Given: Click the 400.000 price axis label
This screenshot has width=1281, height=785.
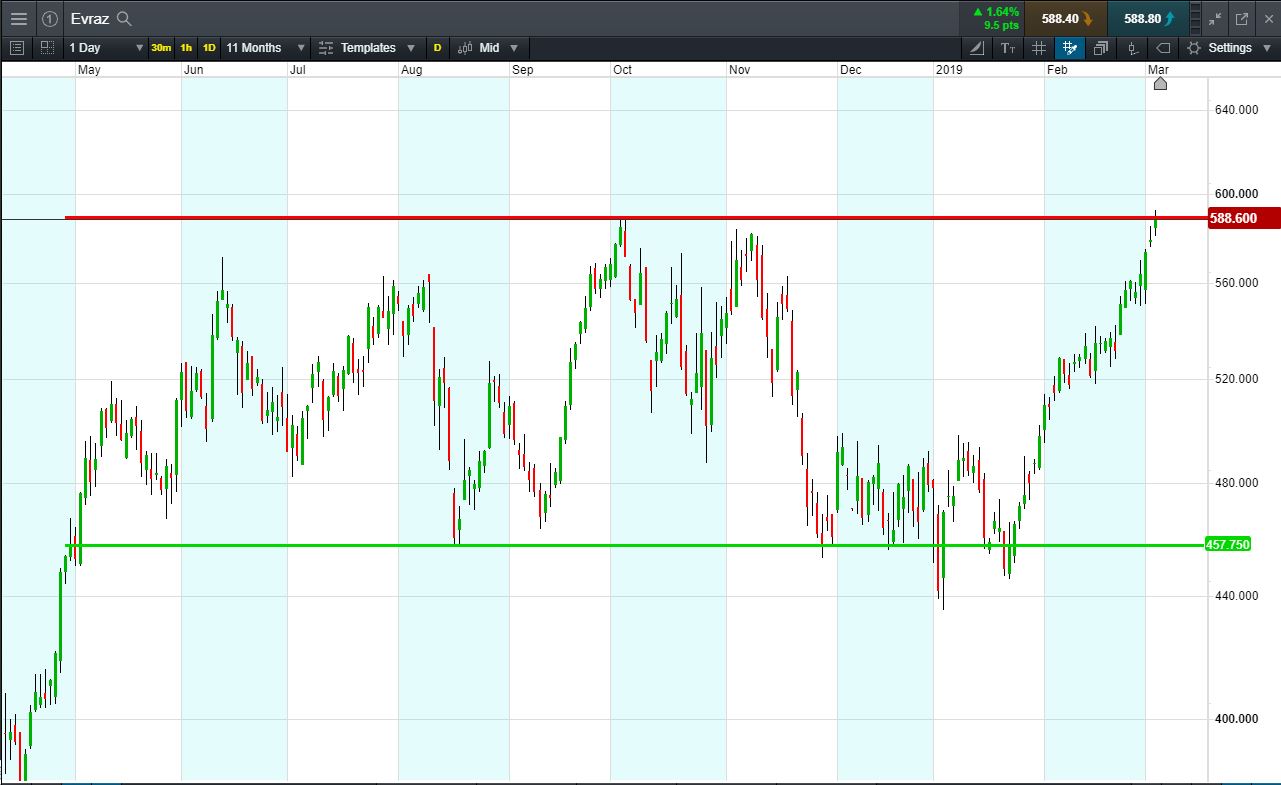Looking at the screenshot, I should coord(1236,719).
